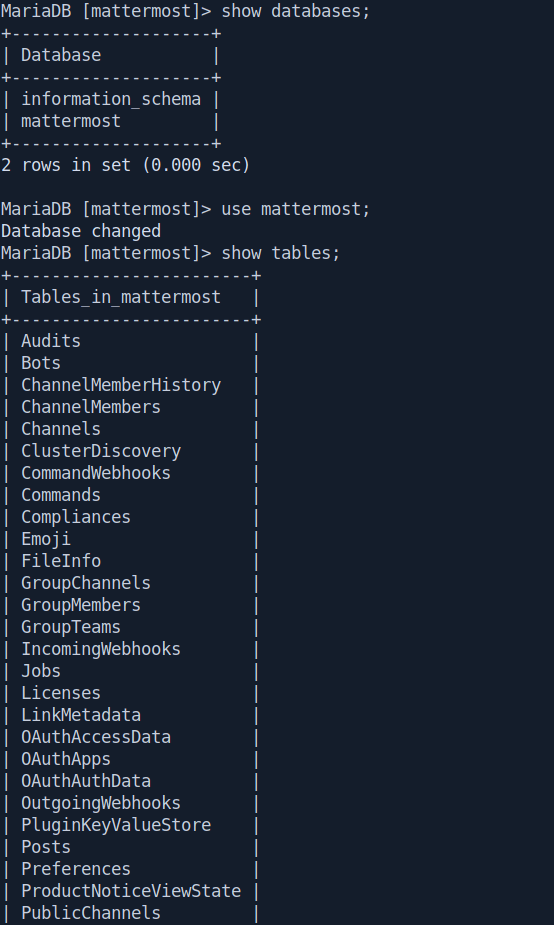Viewport: 554px width, 925px height.
Task: Click the IncomingWebhooks table entry
Action: pos(101,649)
